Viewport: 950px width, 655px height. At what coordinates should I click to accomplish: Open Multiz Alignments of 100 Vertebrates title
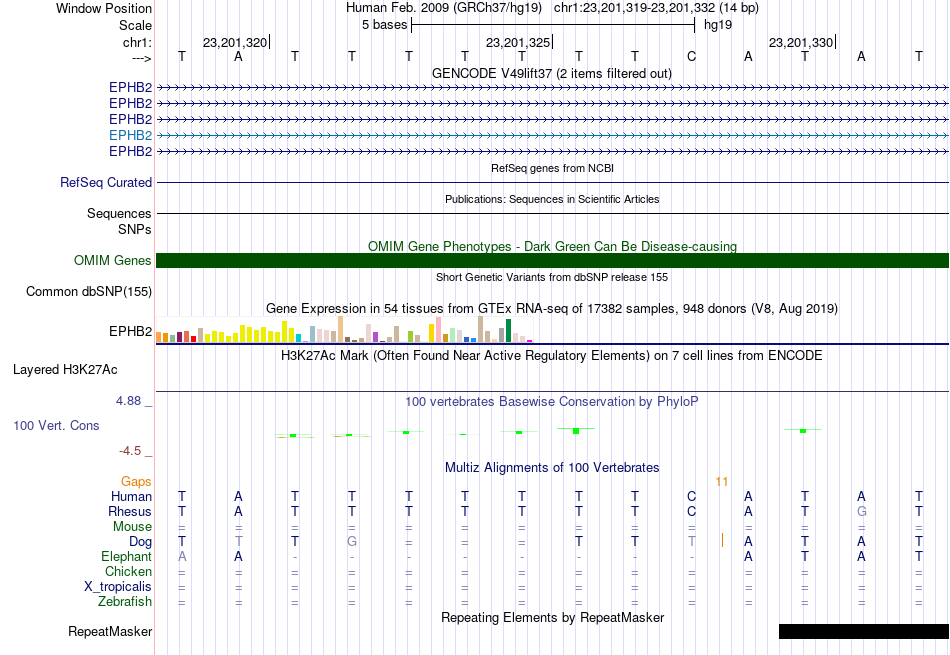point(552,467)
